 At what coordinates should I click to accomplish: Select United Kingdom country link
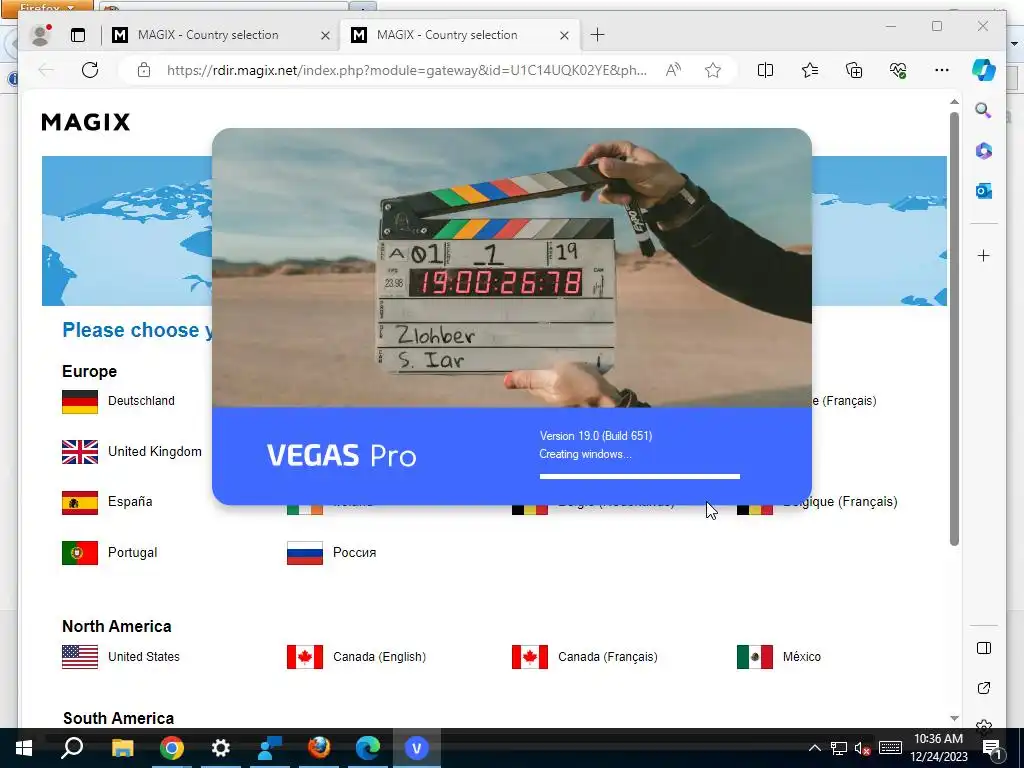point(155,451)
